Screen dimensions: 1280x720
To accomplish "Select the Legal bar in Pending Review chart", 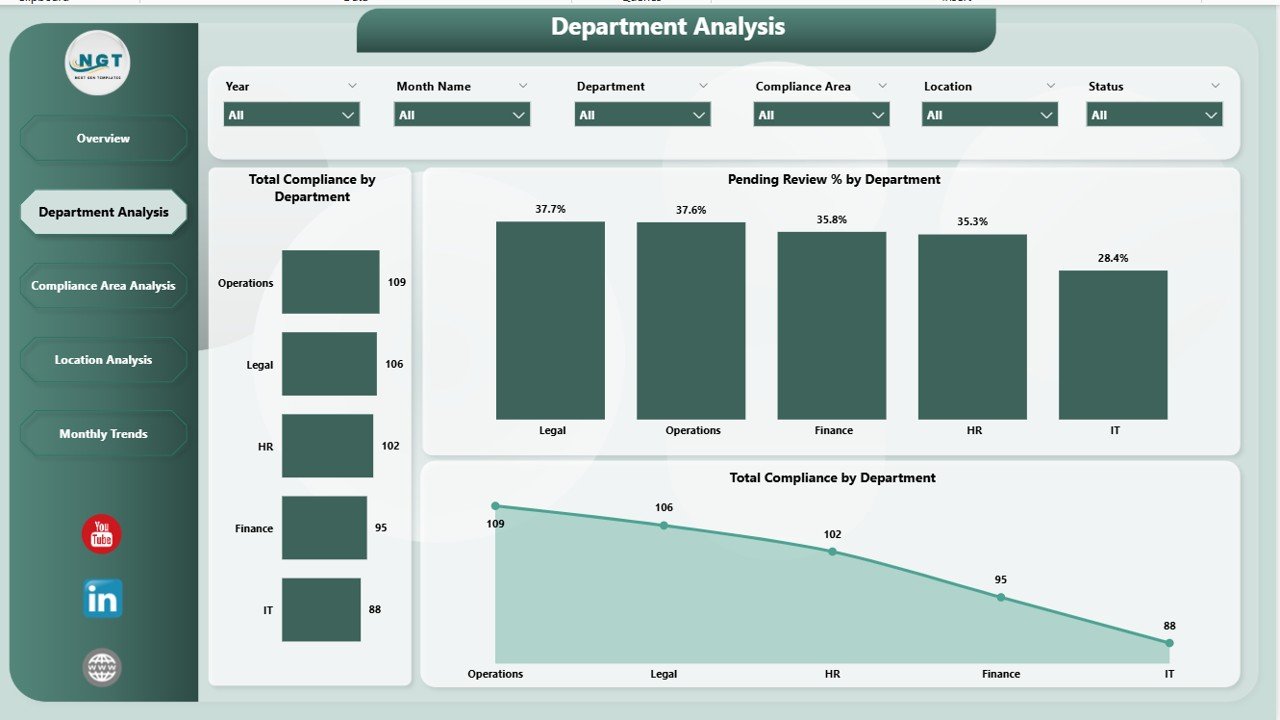I will (x=551, y=320).
